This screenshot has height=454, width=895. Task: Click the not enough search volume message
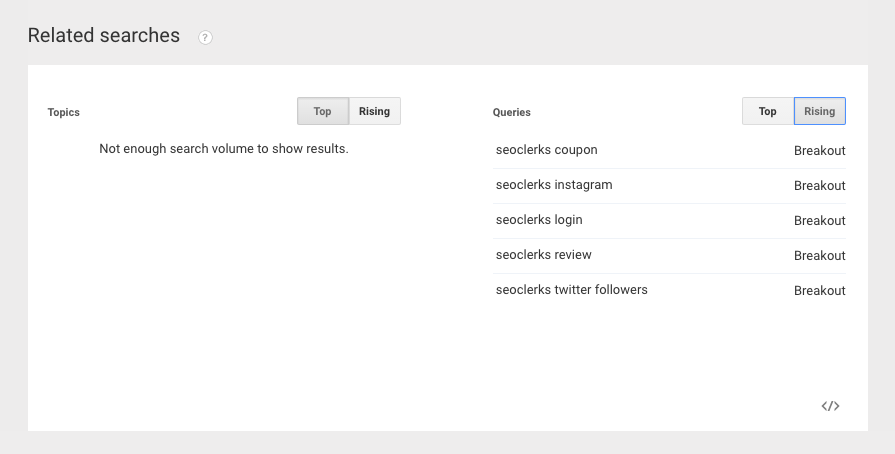click(x=224, y=149)
